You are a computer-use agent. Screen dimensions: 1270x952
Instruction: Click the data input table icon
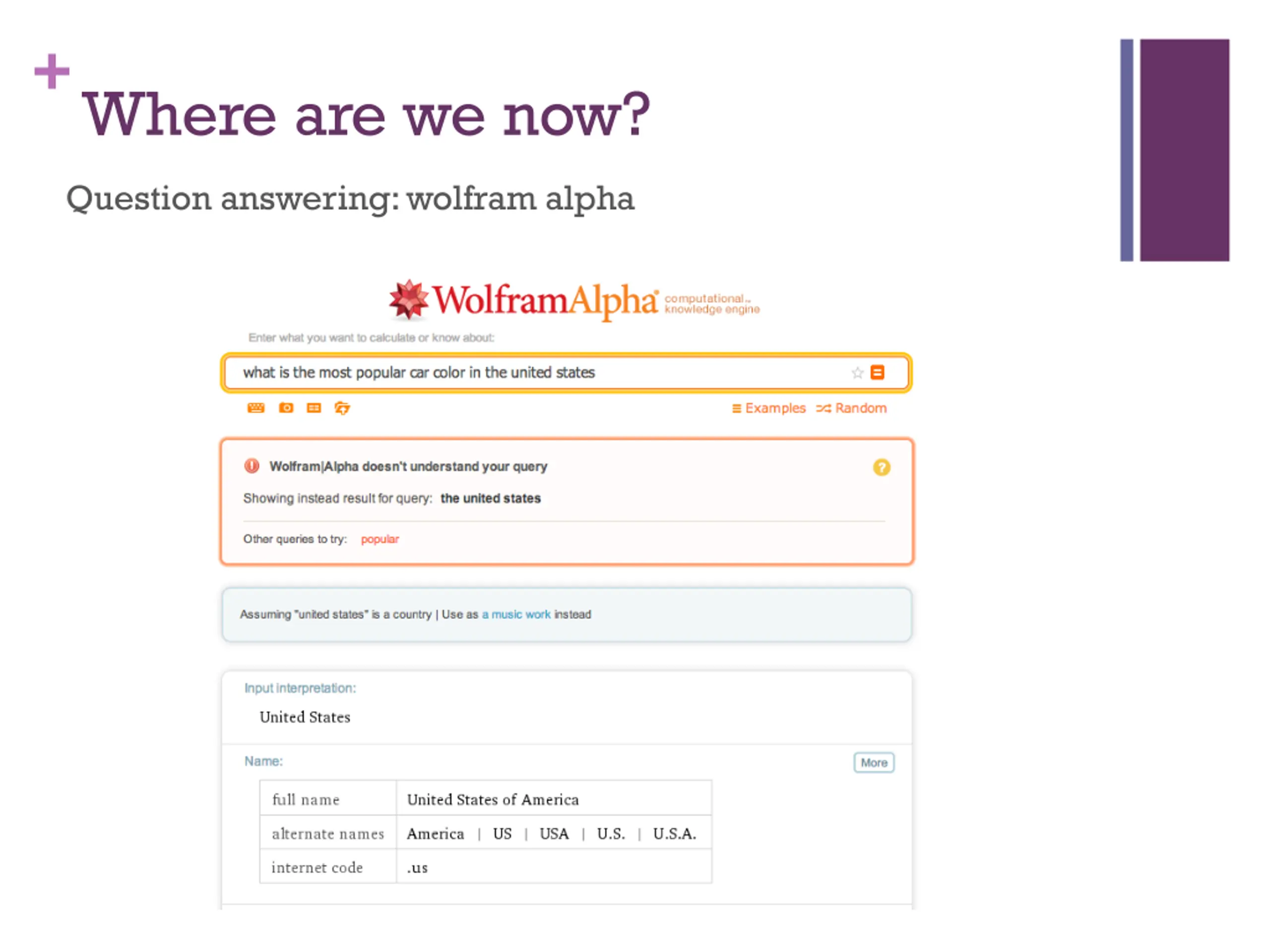(314, 408)
